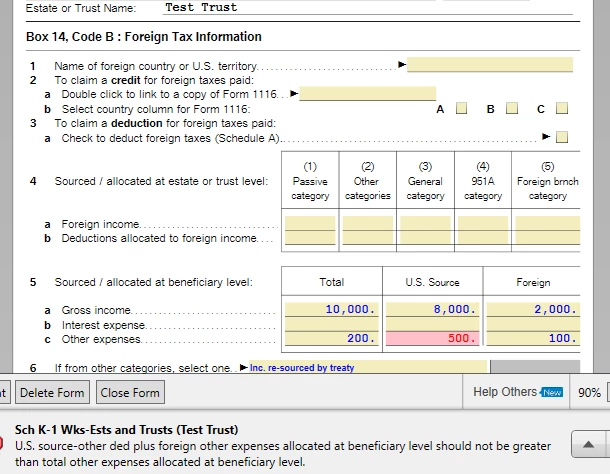Click the Delete Form button
This screenshot has height=474, width=610.
pos(53,392)
